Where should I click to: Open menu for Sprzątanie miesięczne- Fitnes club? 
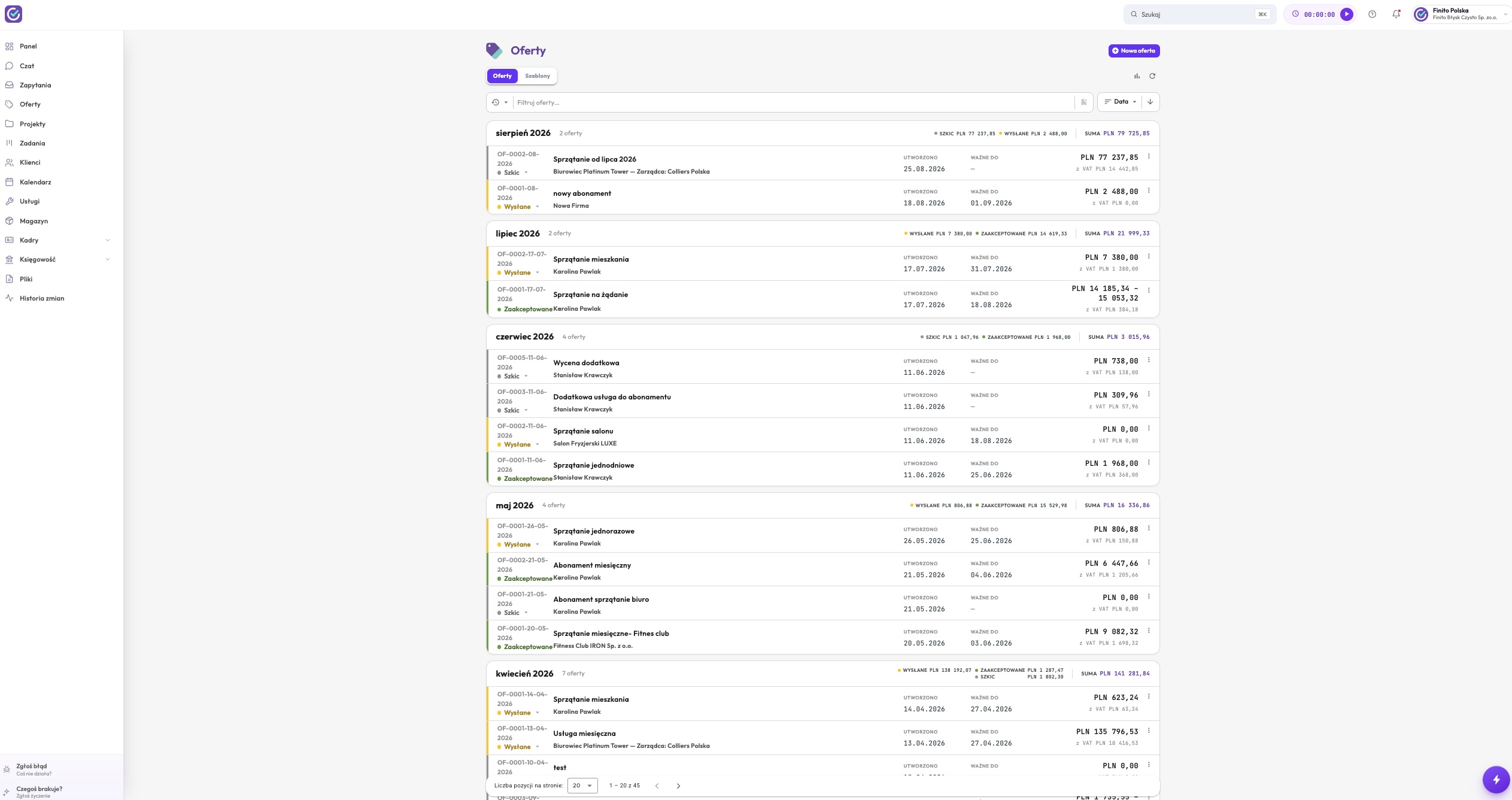(1149, 631)
